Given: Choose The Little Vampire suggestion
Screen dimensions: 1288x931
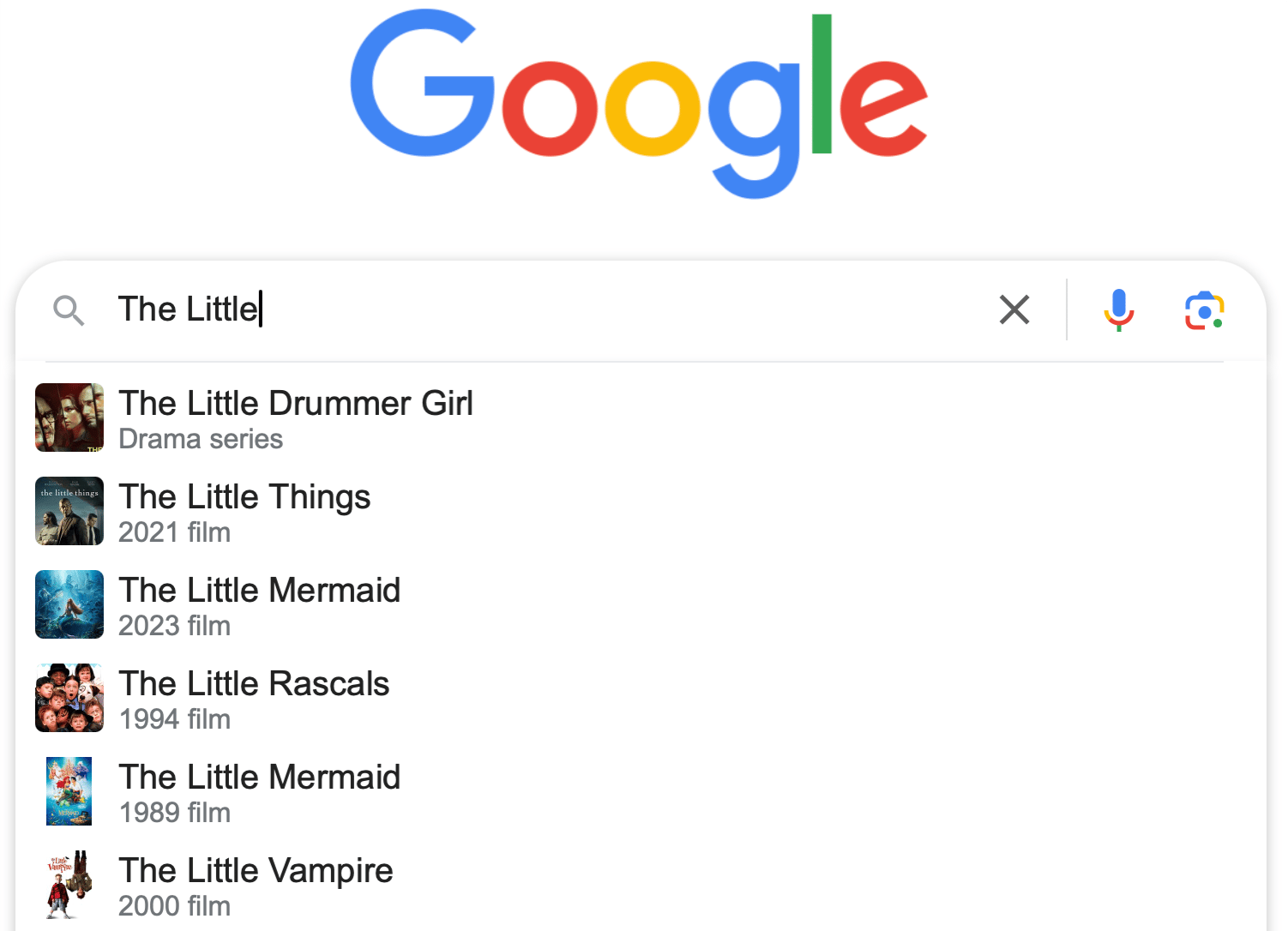Looking at the screenshot, I should (256, 871).
